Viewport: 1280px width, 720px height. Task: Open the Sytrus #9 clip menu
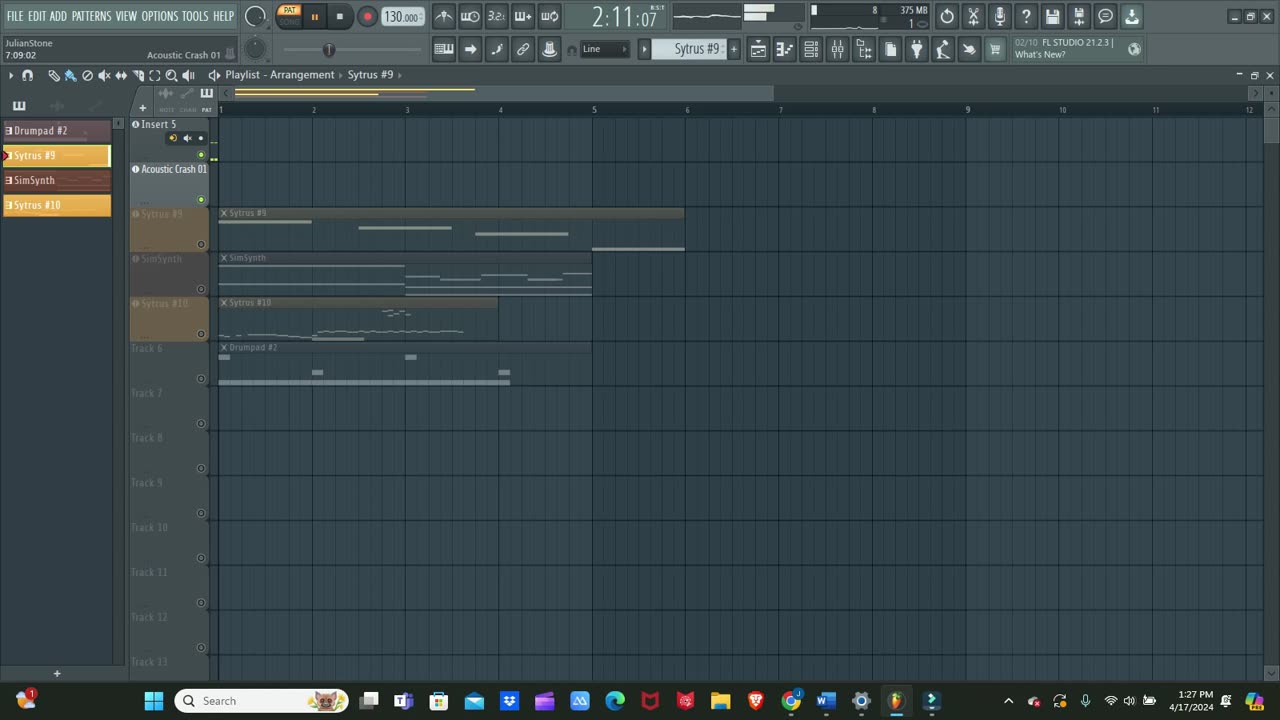pyautogui.click(x=224, y=213)
